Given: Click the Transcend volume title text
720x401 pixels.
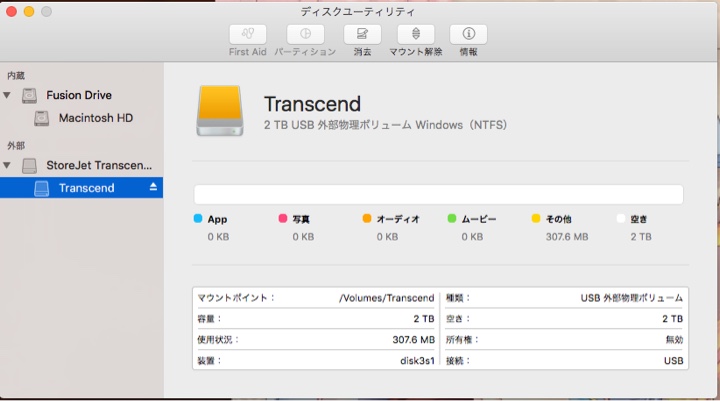Looking at the screenshot, I should click(312, 104).
